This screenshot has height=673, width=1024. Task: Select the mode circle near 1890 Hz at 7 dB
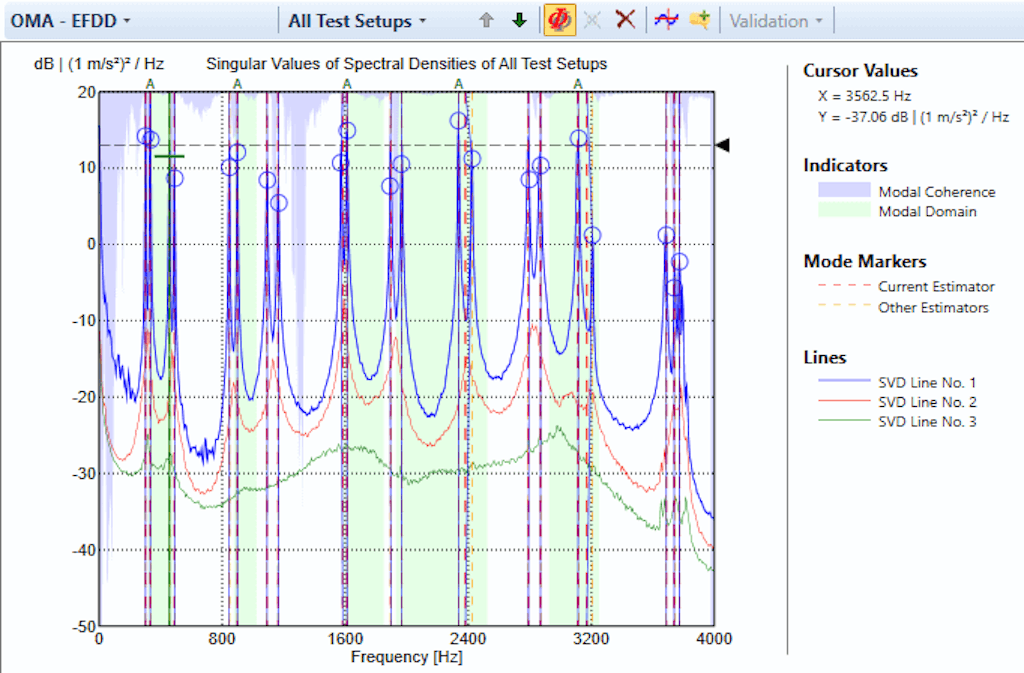pos(390,187)
